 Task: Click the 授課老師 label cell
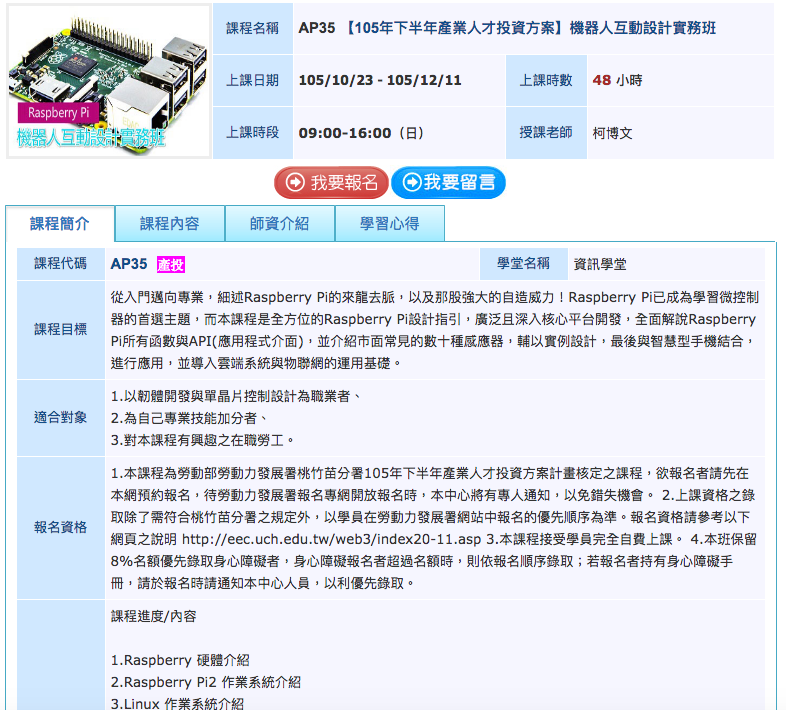(546, 133)
